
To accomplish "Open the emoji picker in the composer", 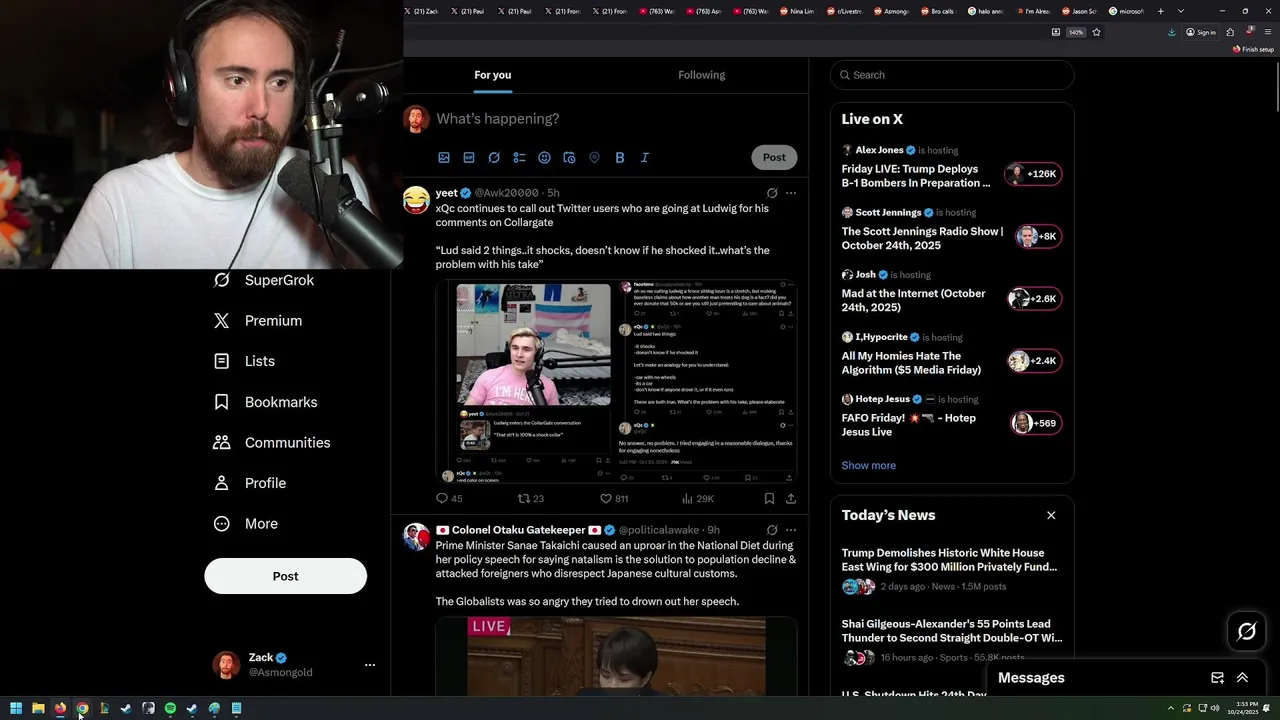I will pos(544,157).
